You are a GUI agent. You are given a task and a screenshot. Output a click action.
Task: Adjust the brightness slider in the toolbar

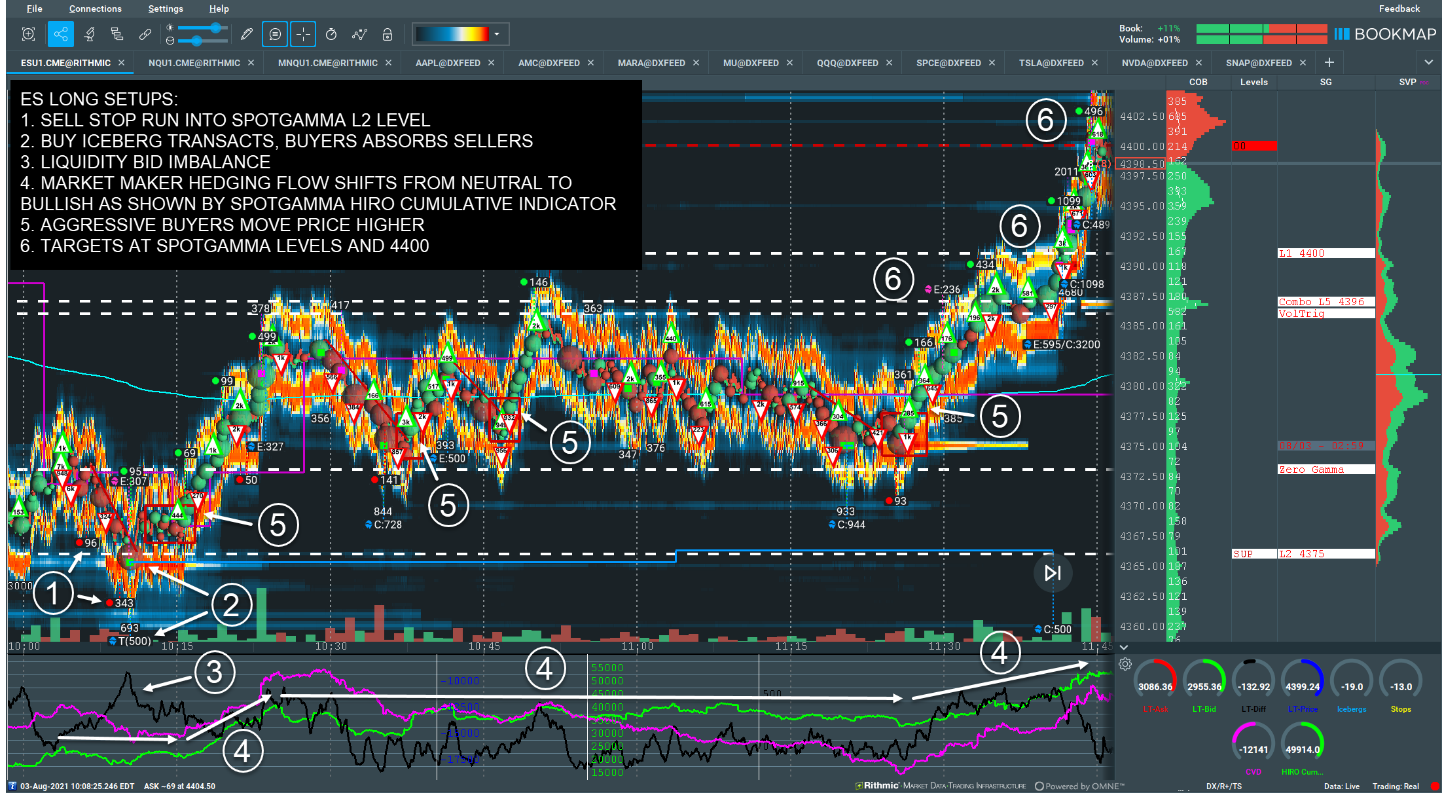pyautogui.click(x=215, y=27)
